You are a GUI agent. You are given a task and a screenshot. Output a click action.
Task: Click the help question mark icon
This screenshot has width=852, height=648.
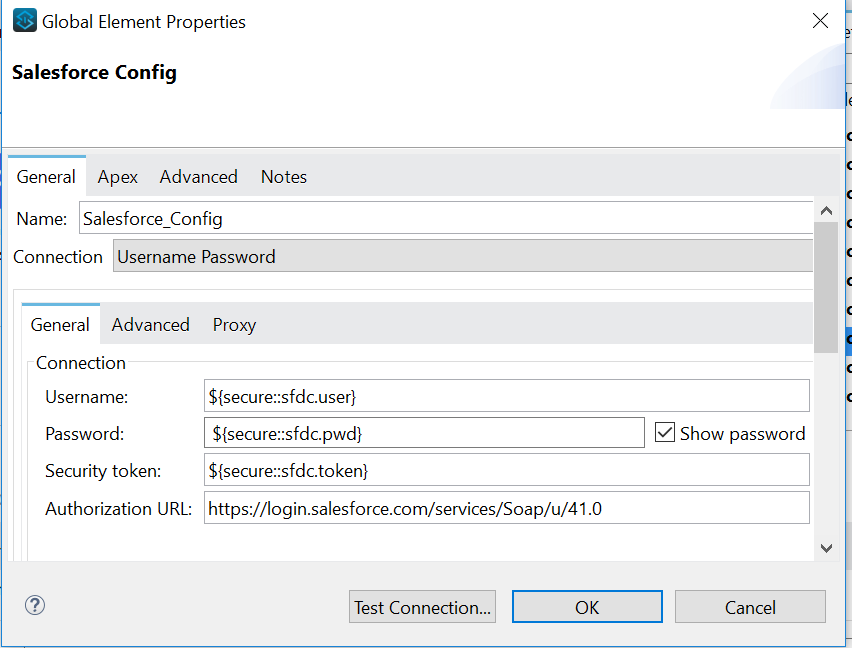coord(34,605)
